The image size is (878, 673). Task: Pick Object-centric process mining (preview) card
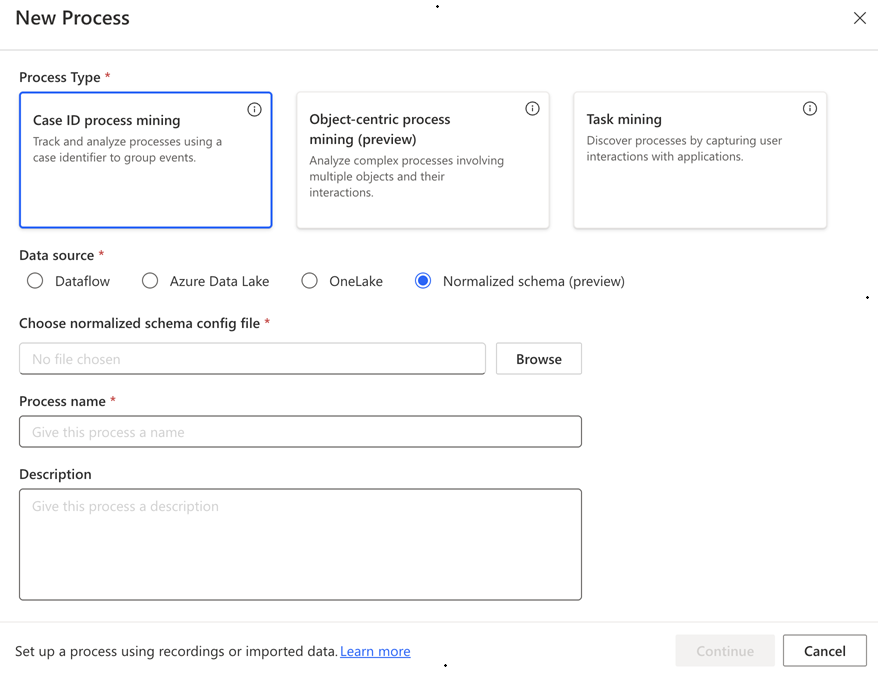[x=423, y=160]
